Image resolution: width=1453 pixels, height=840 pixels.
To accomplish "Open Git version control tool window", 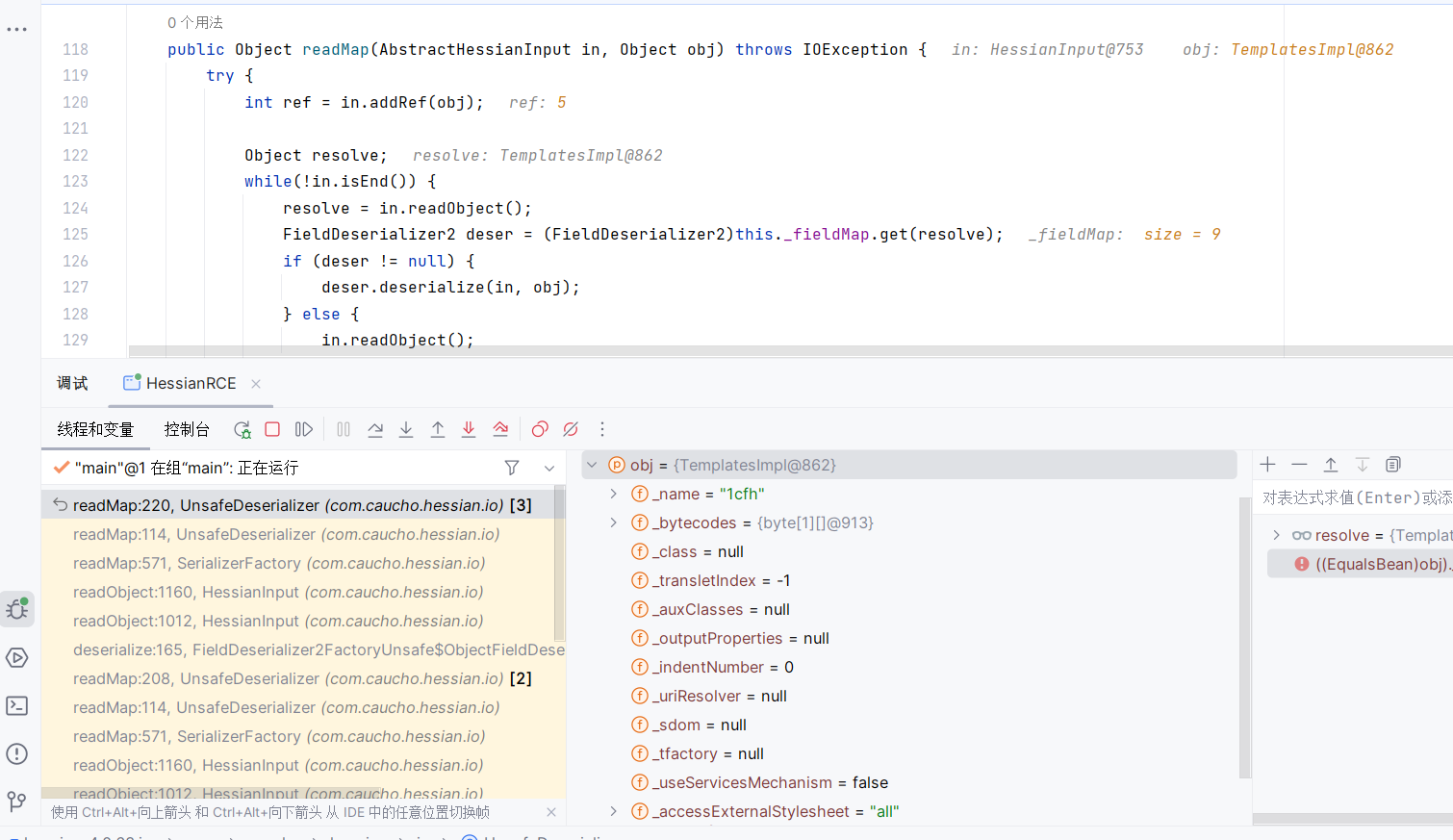I will (17, 802).
